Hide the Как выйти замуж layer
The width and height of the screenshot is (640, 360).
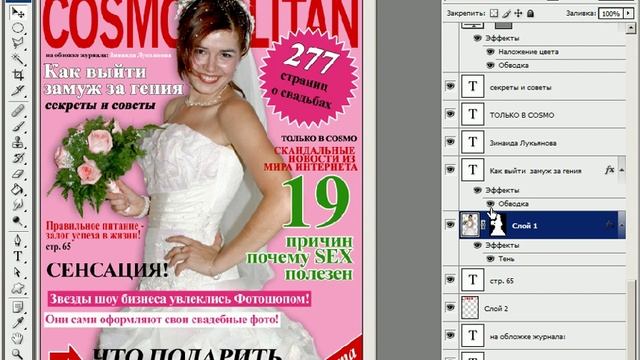click(450, 169)
